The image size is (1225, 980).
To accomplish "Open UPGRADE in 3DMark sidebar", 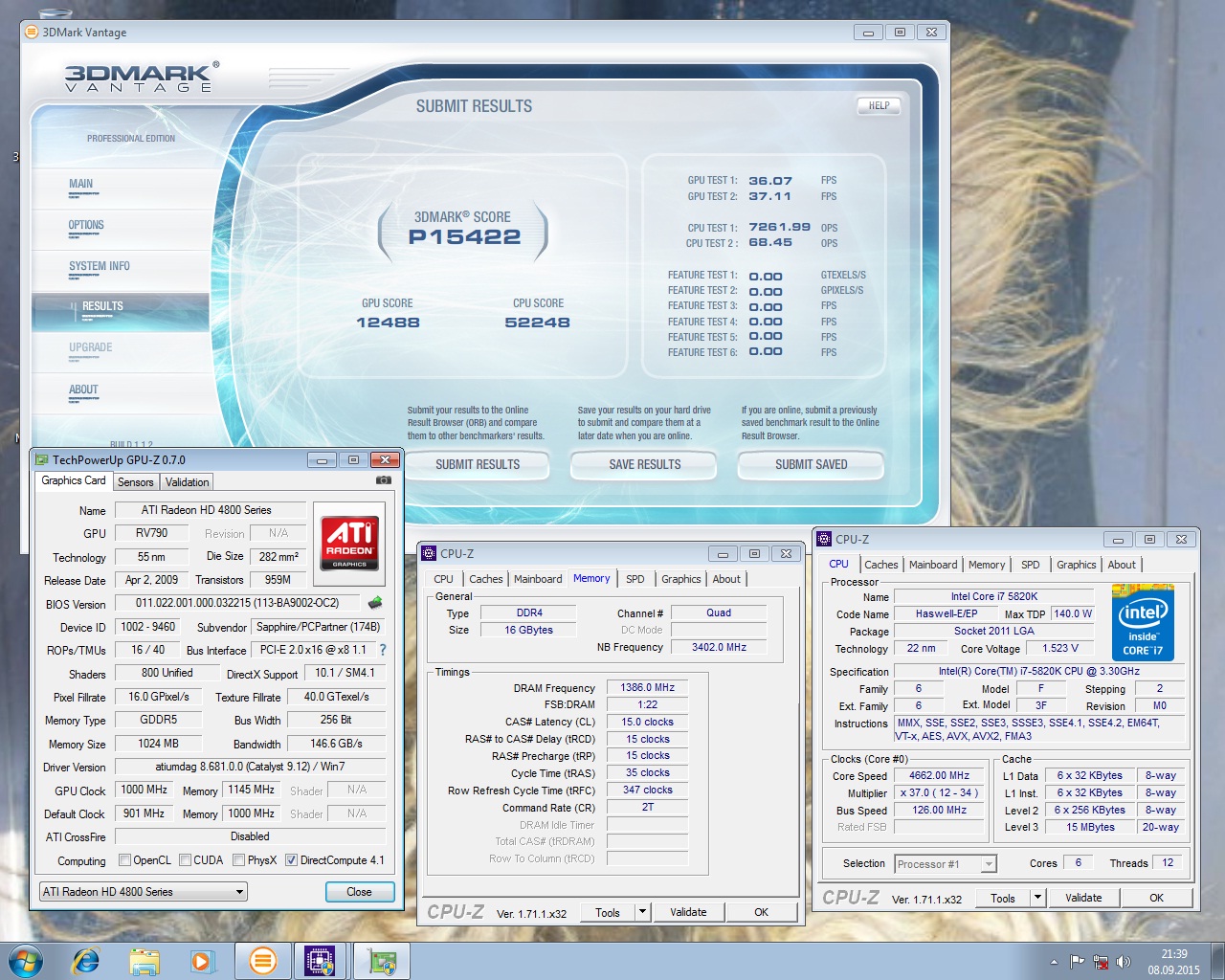I will pos(121,353).
